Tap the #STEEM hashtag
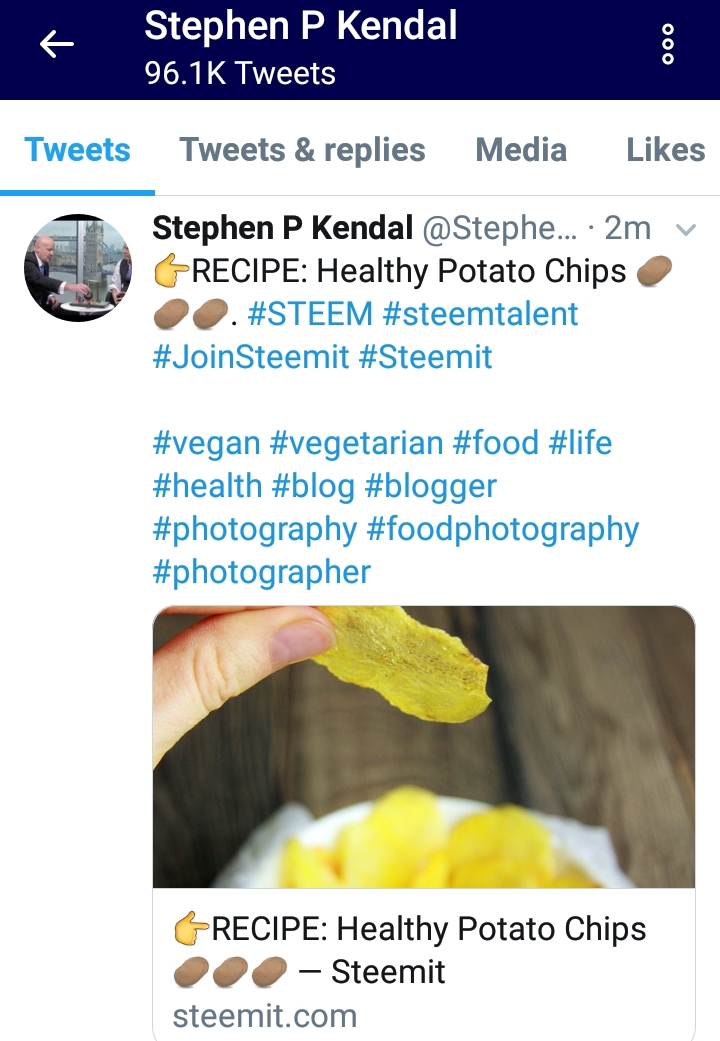 point(310,314)
